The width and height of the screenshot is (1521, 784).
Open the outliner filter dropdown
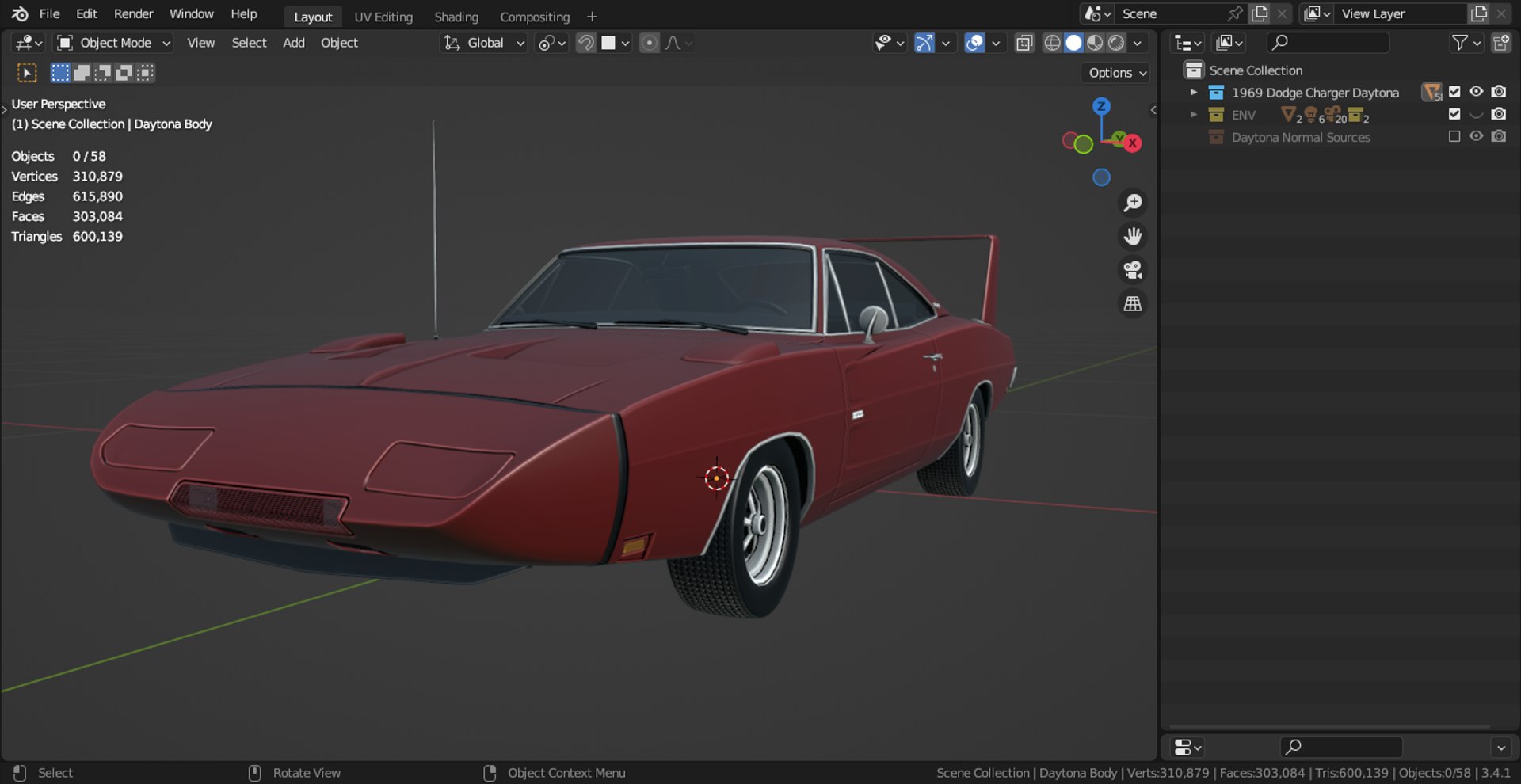(x=1466, y=43)
